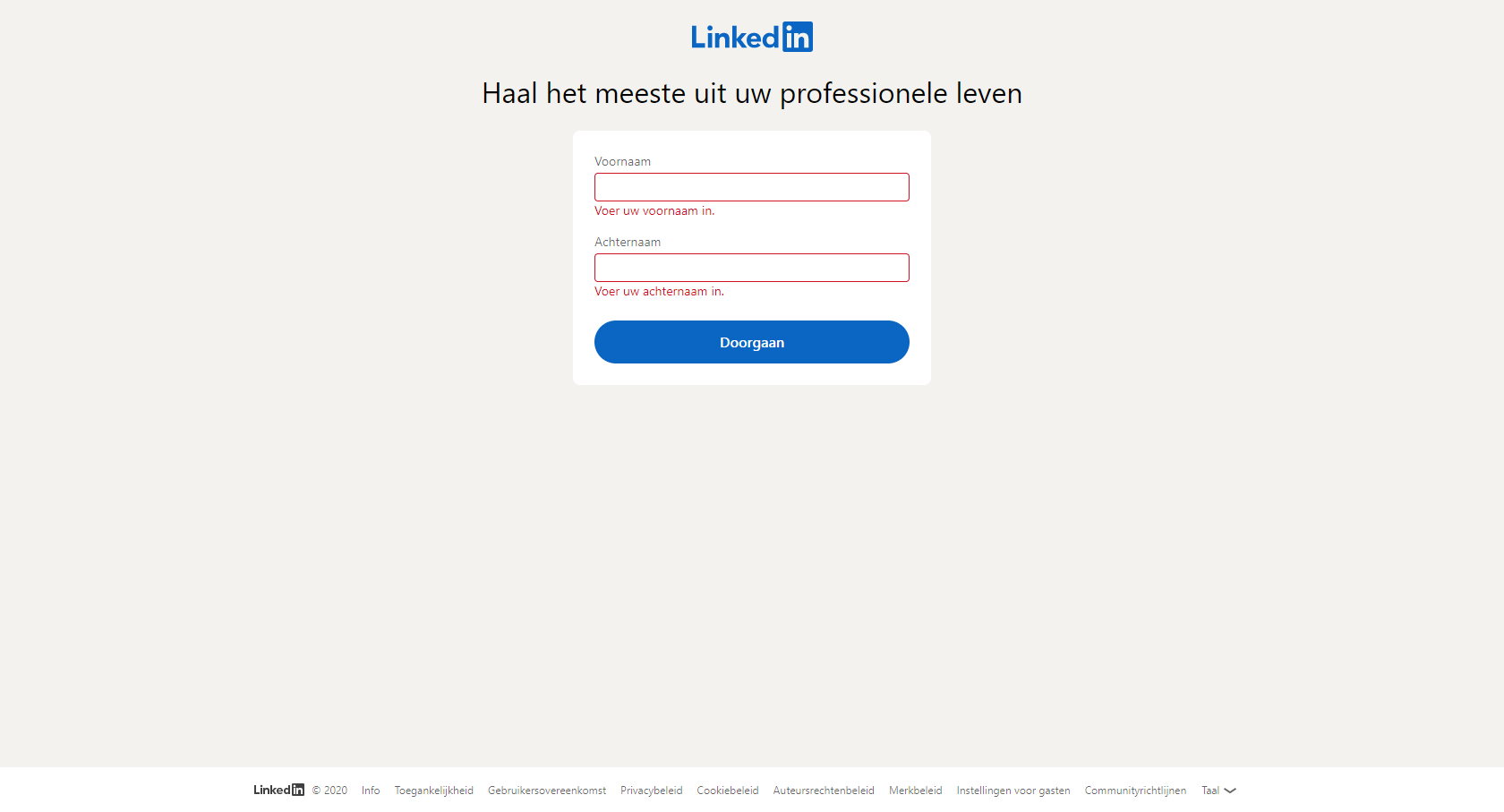Click the small LinkedIn logo in footer

(278, 790)
